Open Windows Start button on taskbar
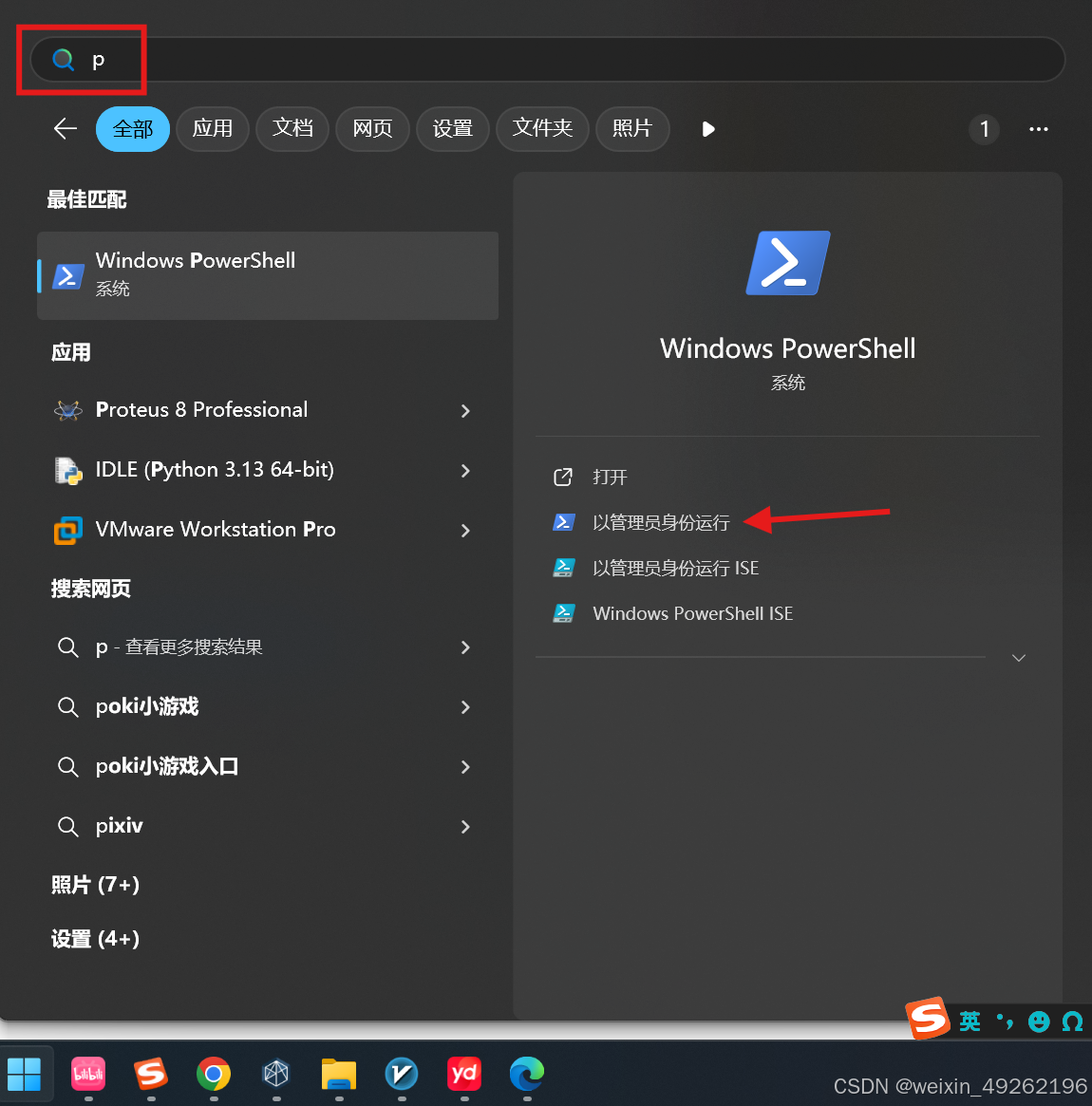The width and height of the screenshot is (1092, 1106). pyautogui.click(x=25, y=1075)
